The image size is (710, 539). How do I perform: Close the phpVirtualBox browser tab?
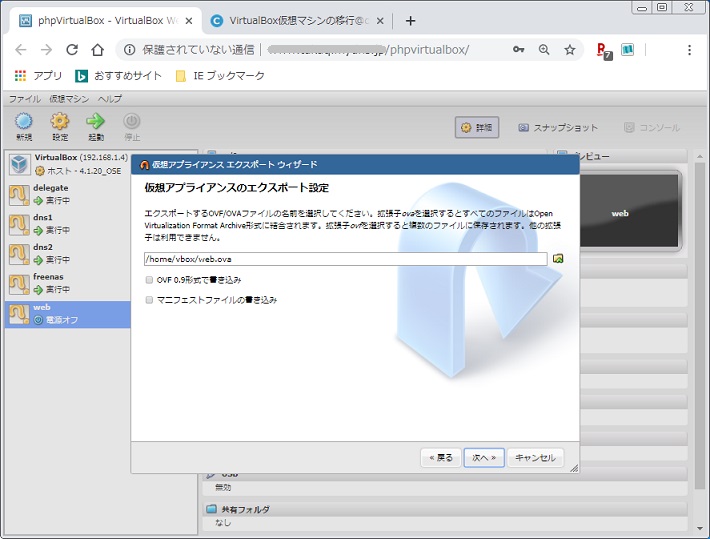pos(189,21)
